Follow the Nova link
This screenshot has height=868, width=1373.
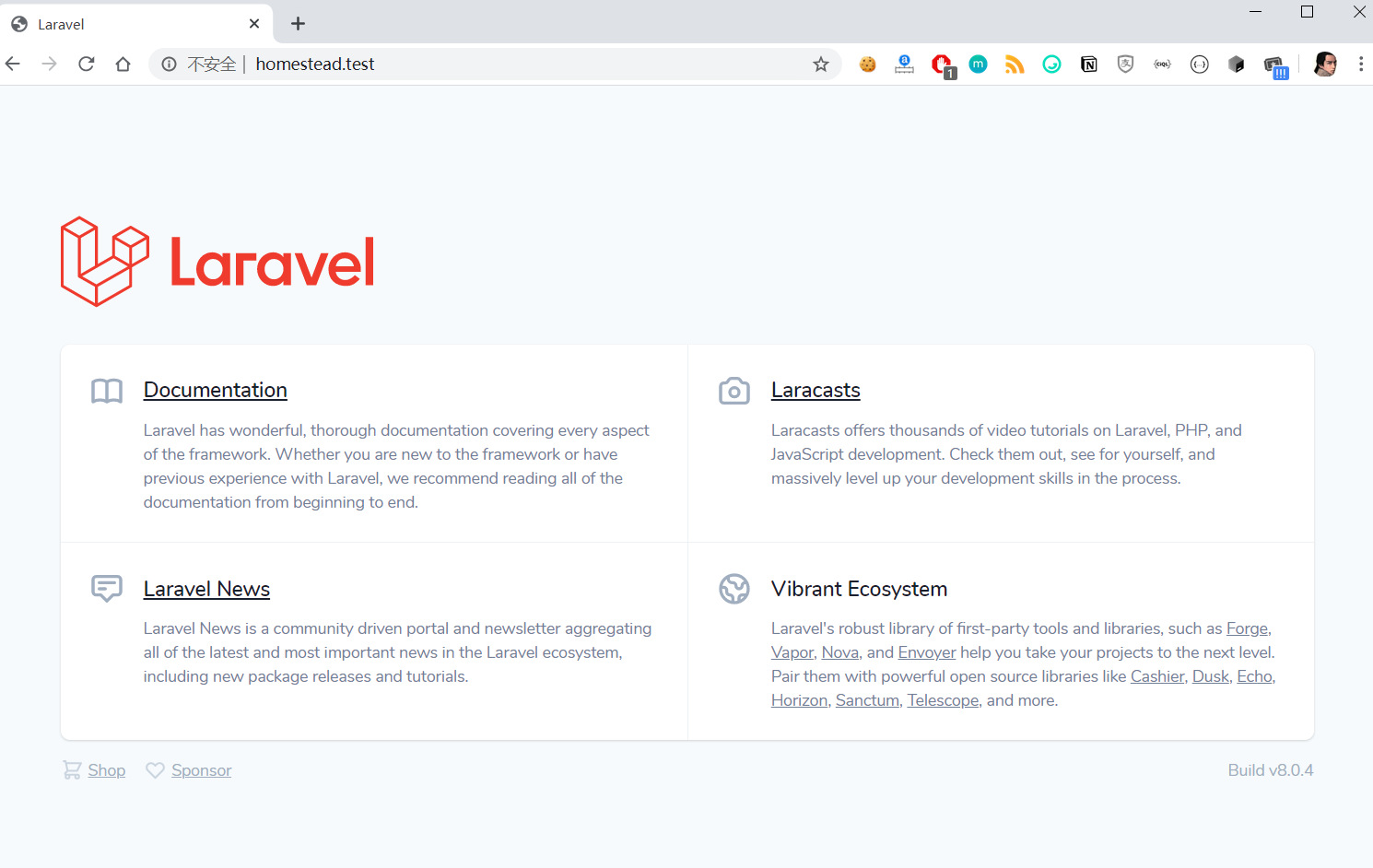coord(840,652)
